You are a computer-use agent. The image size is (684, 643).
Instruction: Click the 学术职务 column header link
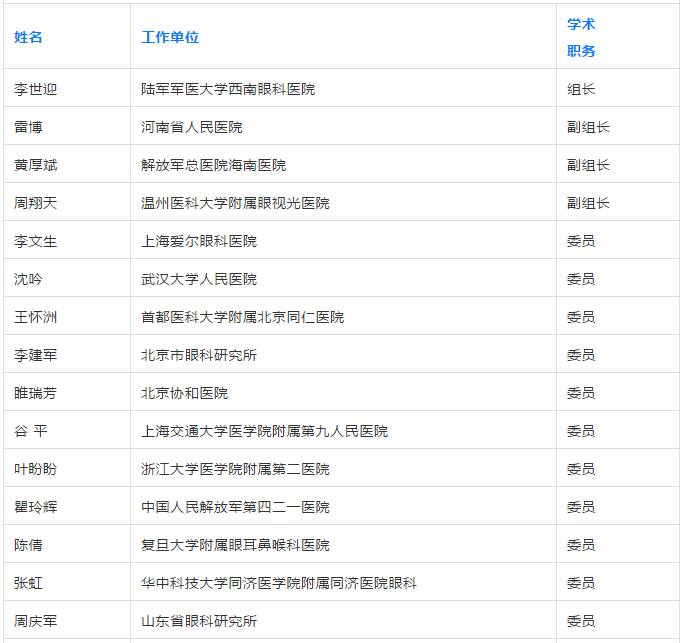coord(581,38)
